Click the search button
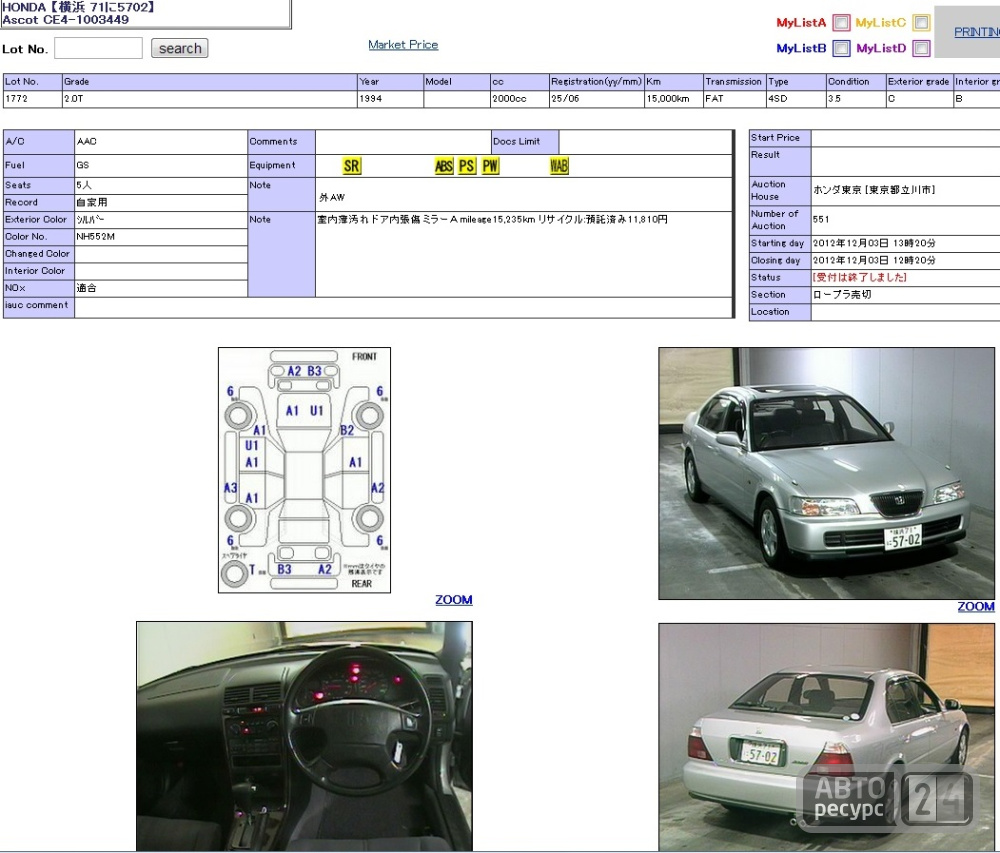Viewport: 1000px width, 853px height. pos(180,48)
